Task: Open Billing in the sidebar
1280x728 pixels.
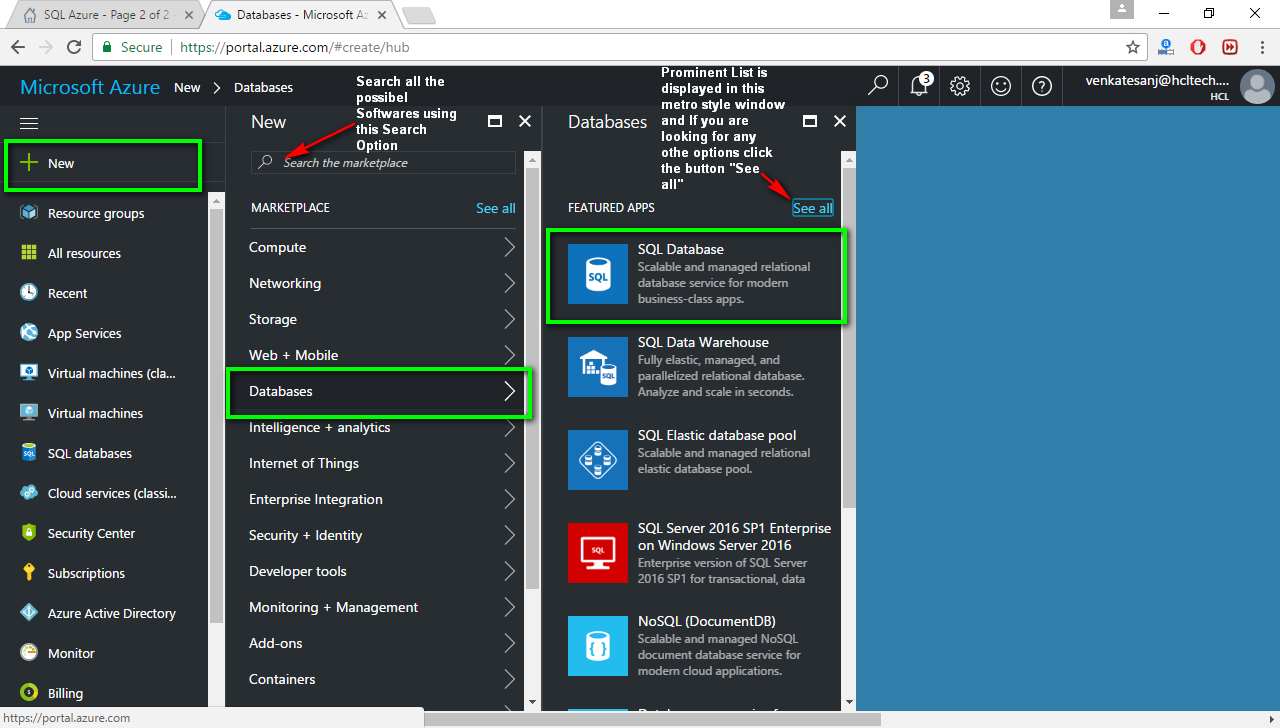Action: point(68,692)
